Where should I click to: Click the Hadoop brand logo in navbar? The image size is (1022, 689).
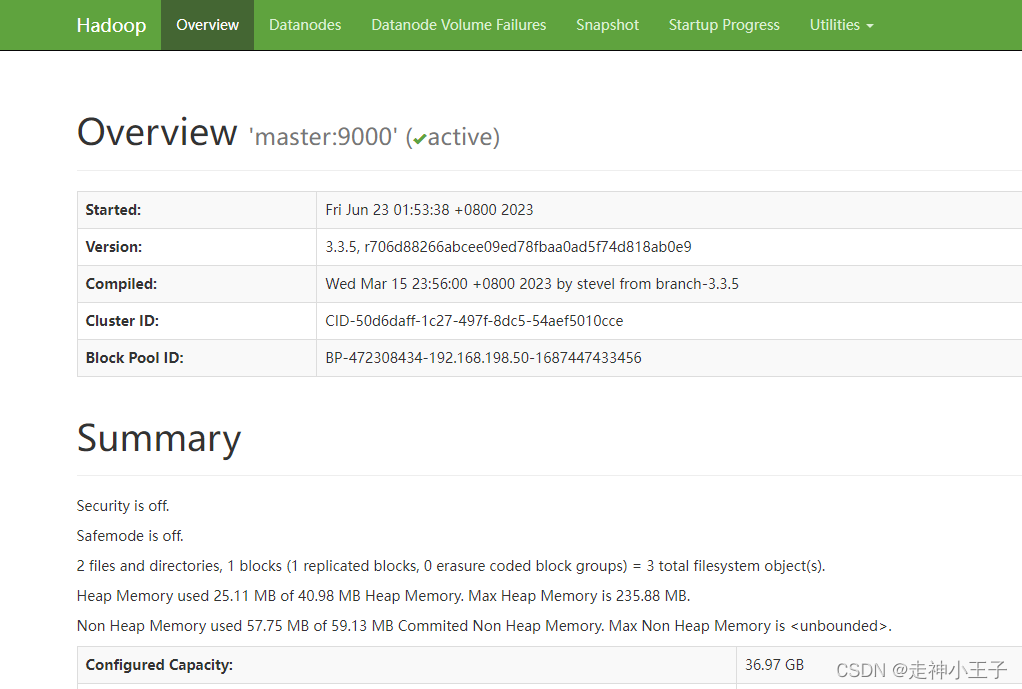pyautogui.click(x=110, y=25)
